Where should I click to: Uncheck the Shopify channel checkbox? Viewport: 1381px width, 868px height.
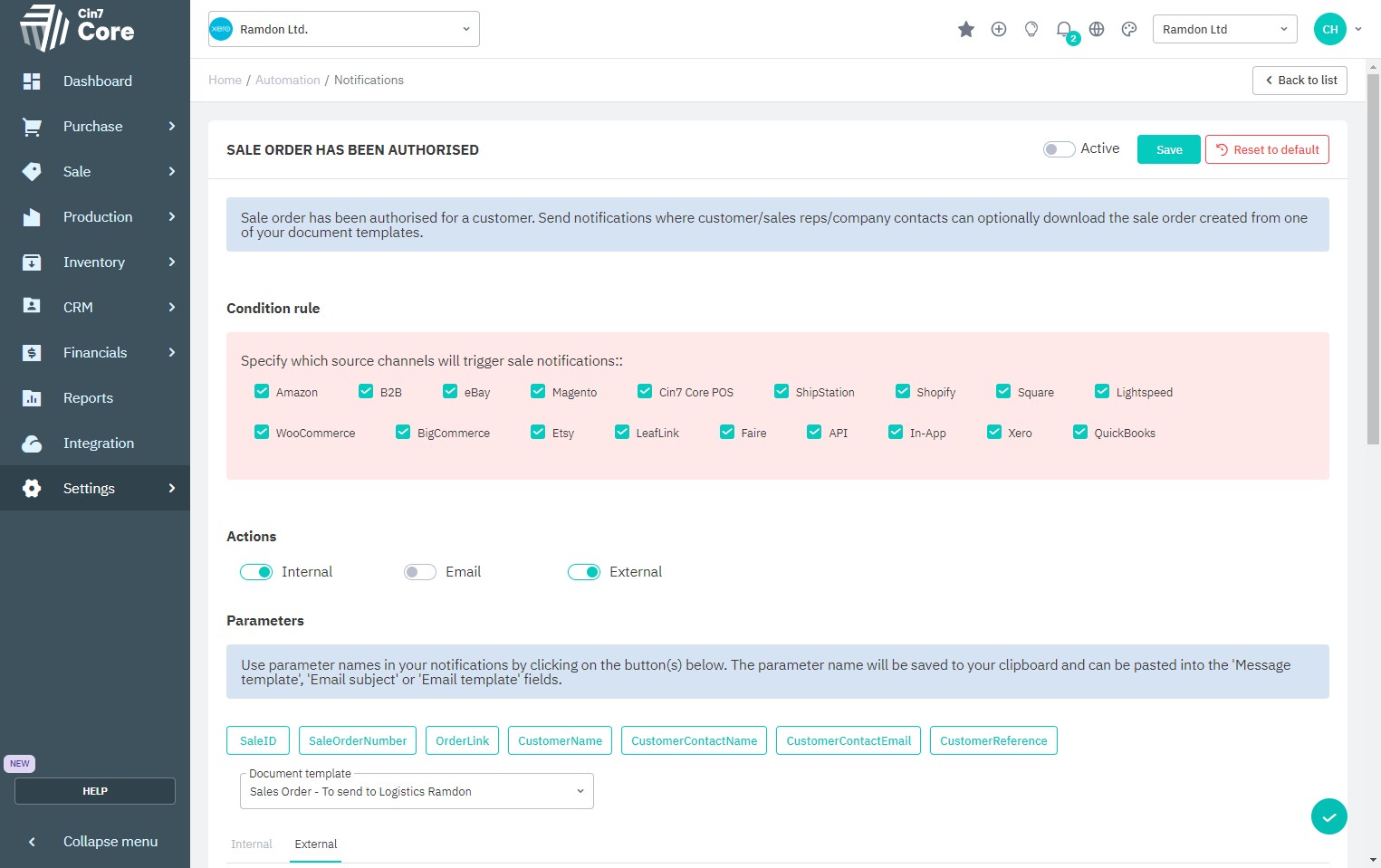(x=903, y=392)
